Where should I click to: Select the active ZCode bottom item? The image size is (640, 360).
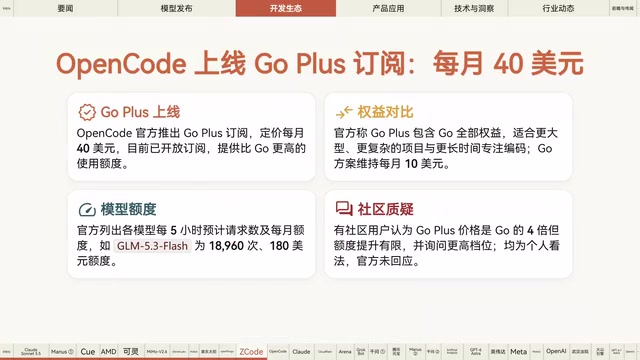(251, 351)
